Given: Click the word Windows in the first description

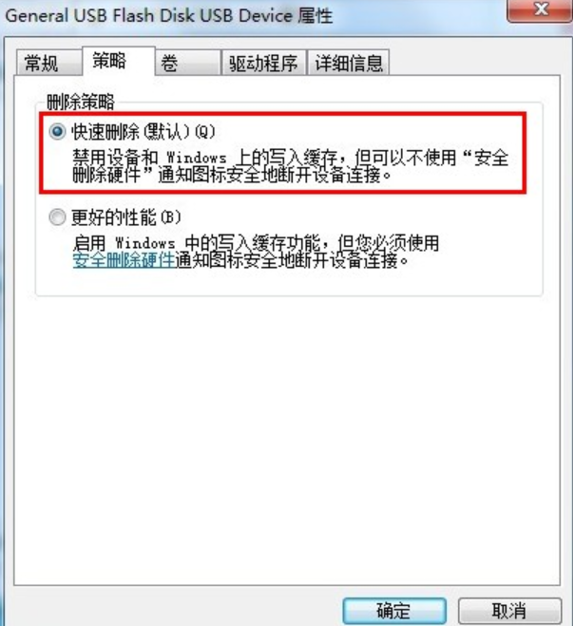Looking at the screenshot, I should 197,158.
